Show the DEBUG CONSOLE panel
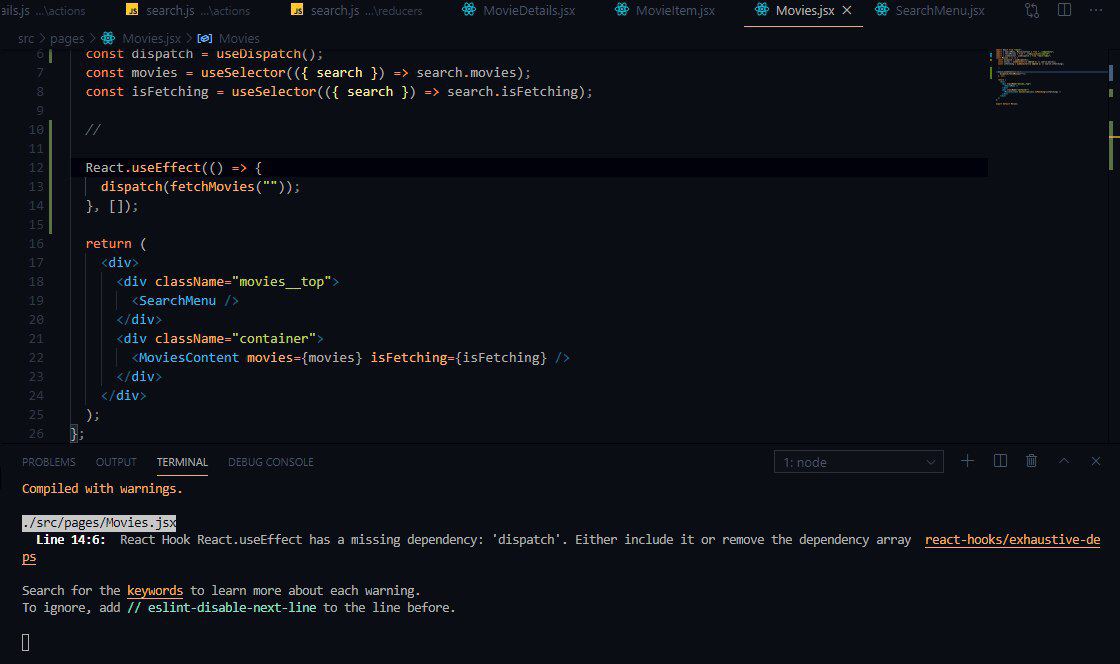This screenshot has width=1120, height=664. [270, 462]
